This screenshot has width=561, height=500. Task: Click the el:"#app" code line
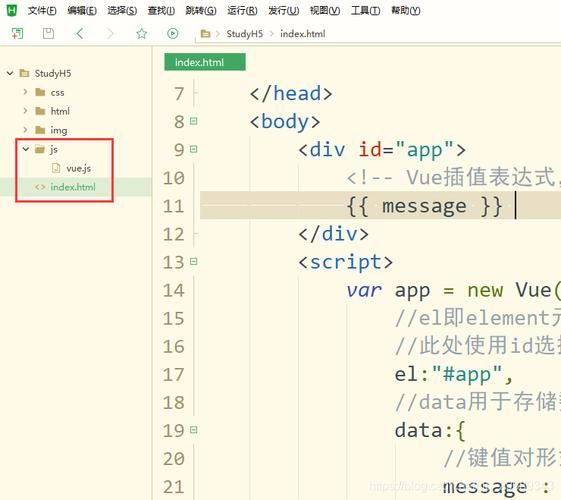point(454,374)
